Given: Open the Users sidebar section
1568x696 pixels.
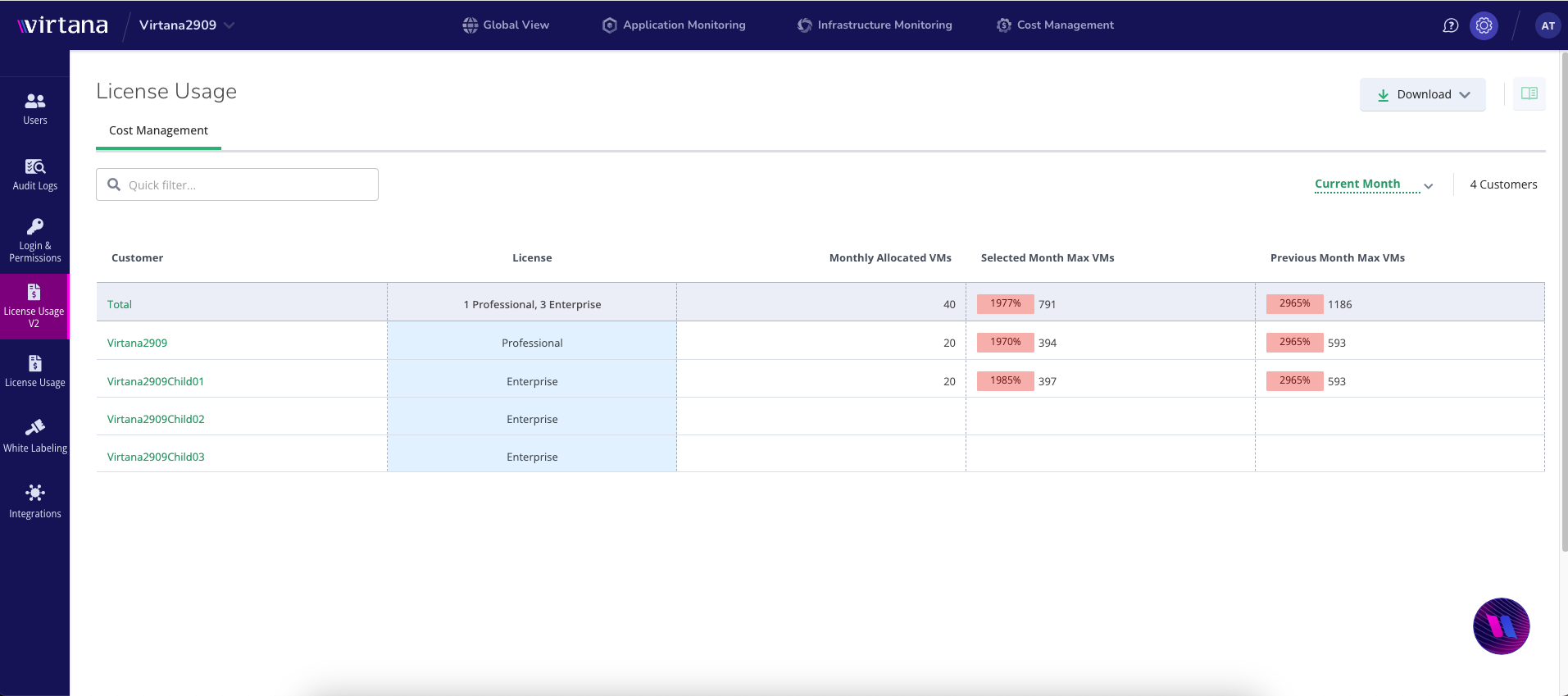Looking at the screenshot, I should click(x=34, y=109).
